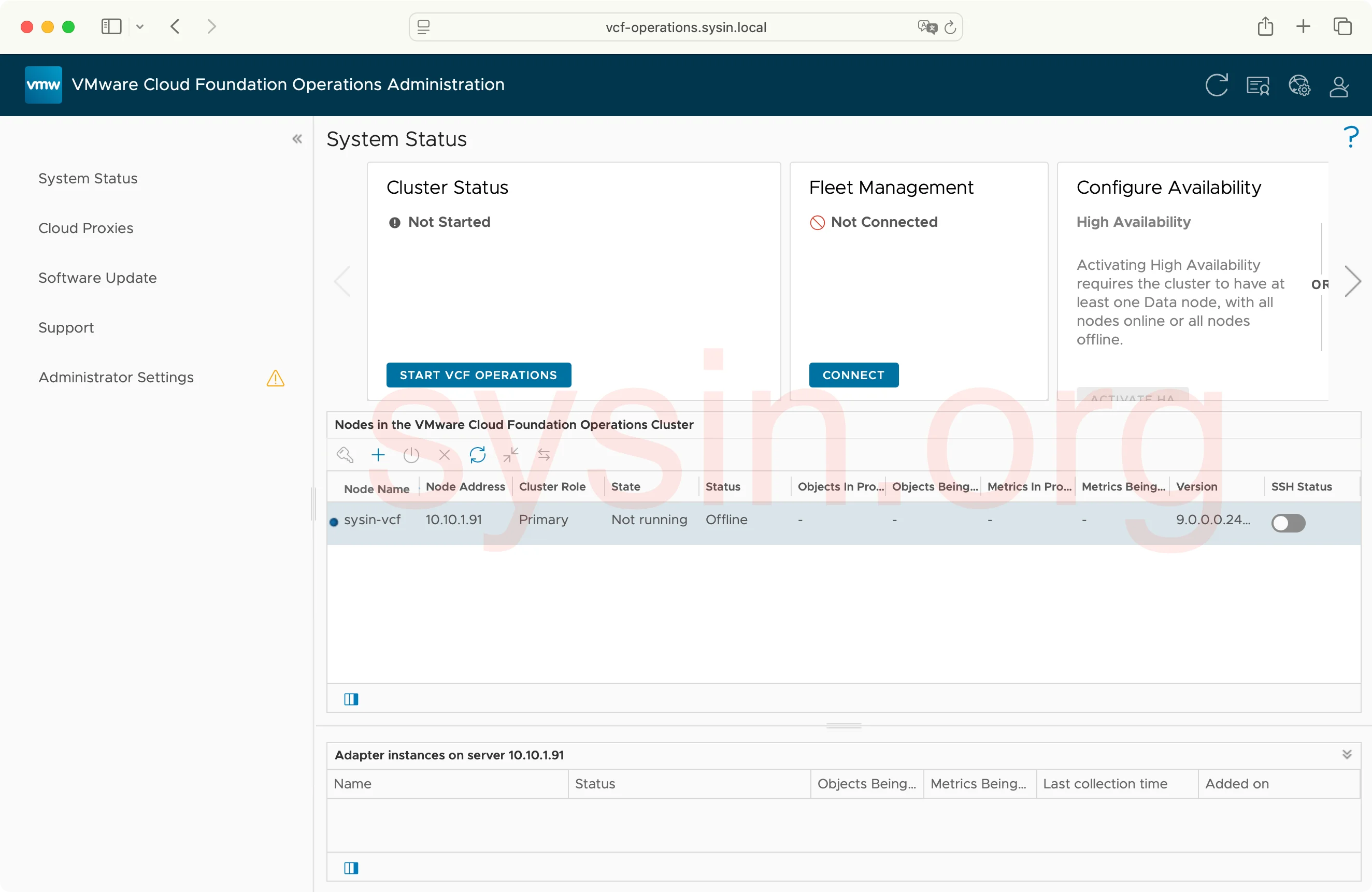Open the user account icon in header
Viewport: 1372px width, 892px height.
tap(1338, 87)
